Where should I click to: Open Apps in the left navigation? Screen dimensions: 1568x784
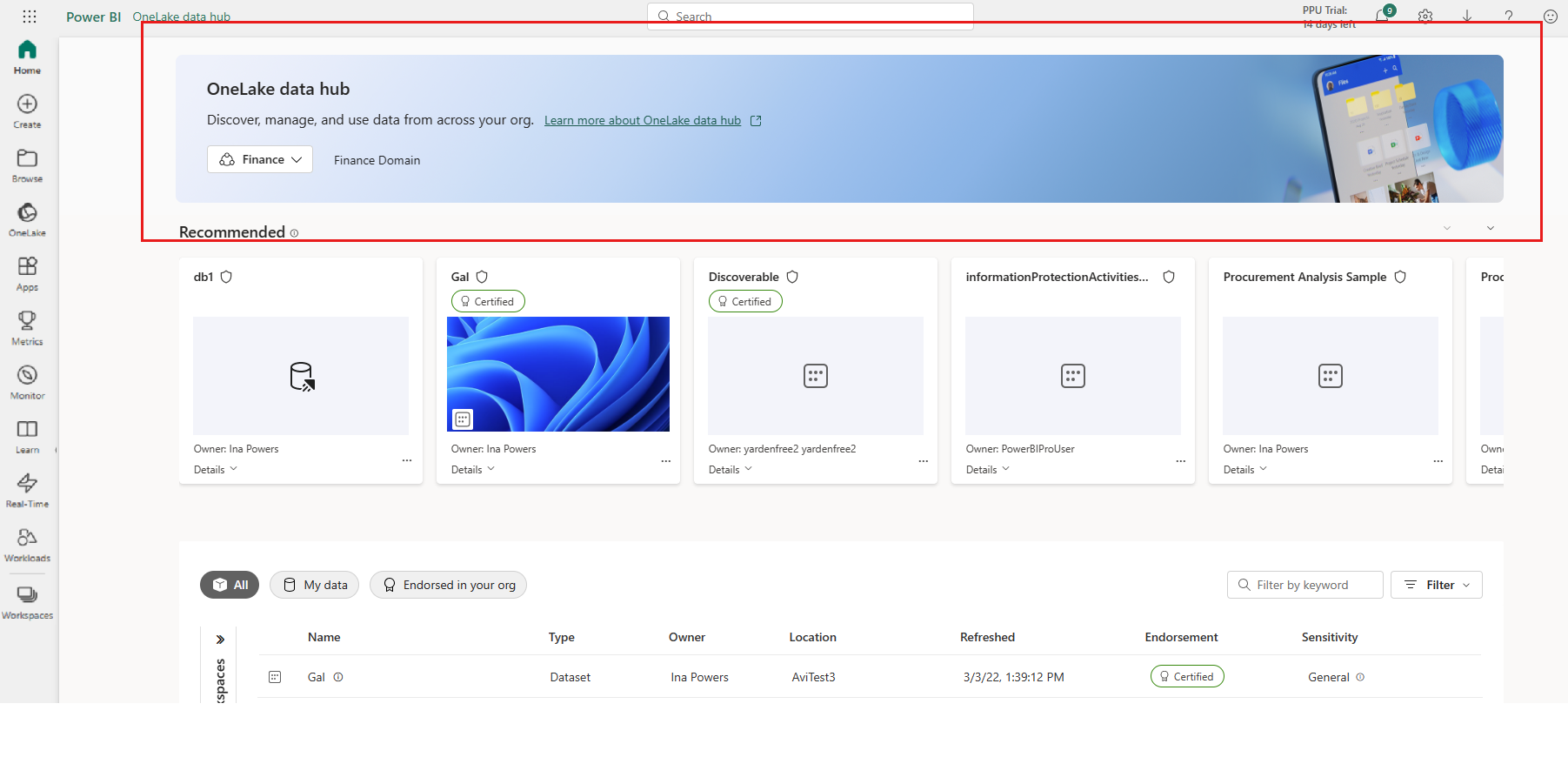click(27, 274)
